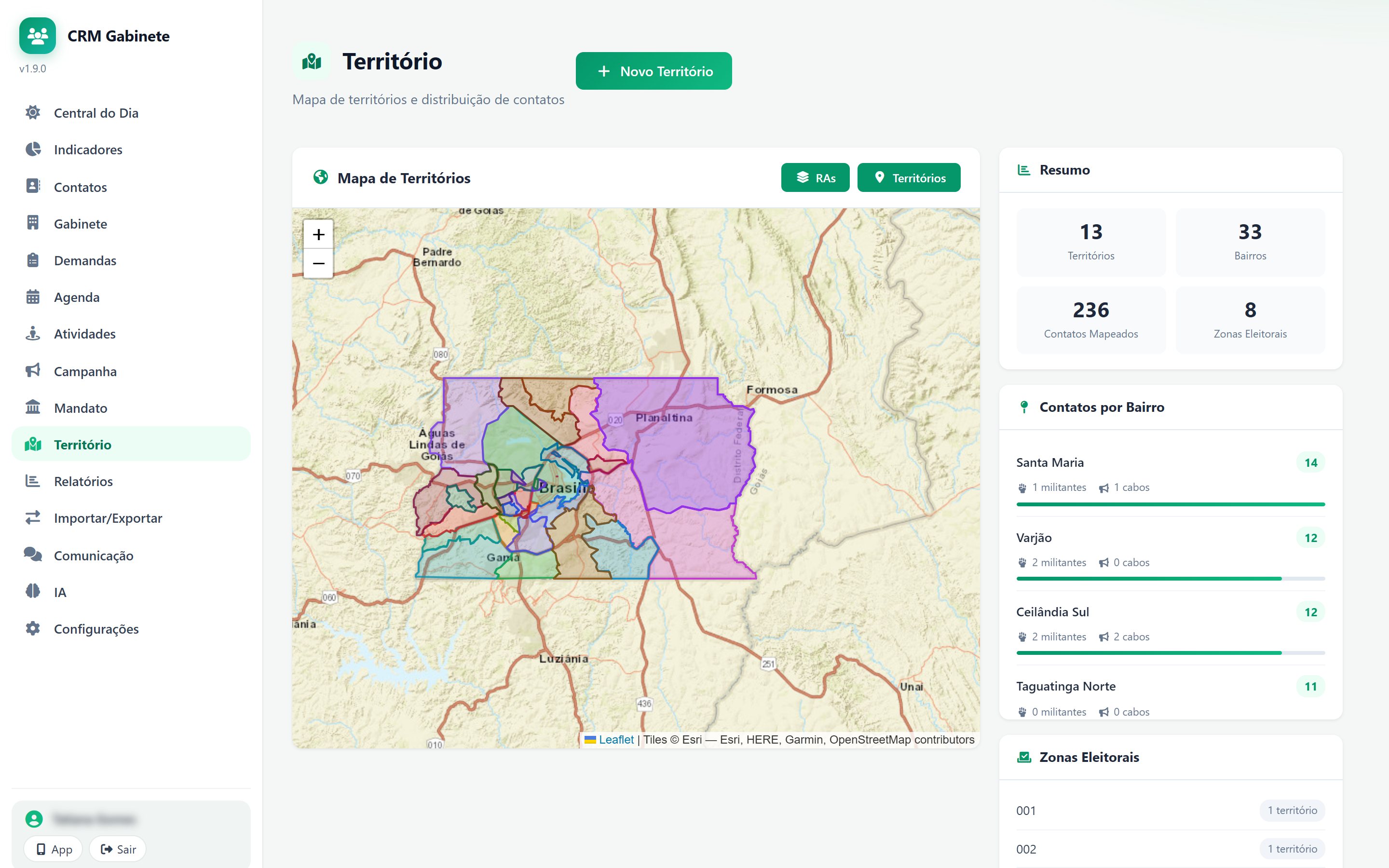Screen dimensions: 1389x868
Task: Click the 236 Contatos Mapeados card
Action: (x=1090, y=320)
